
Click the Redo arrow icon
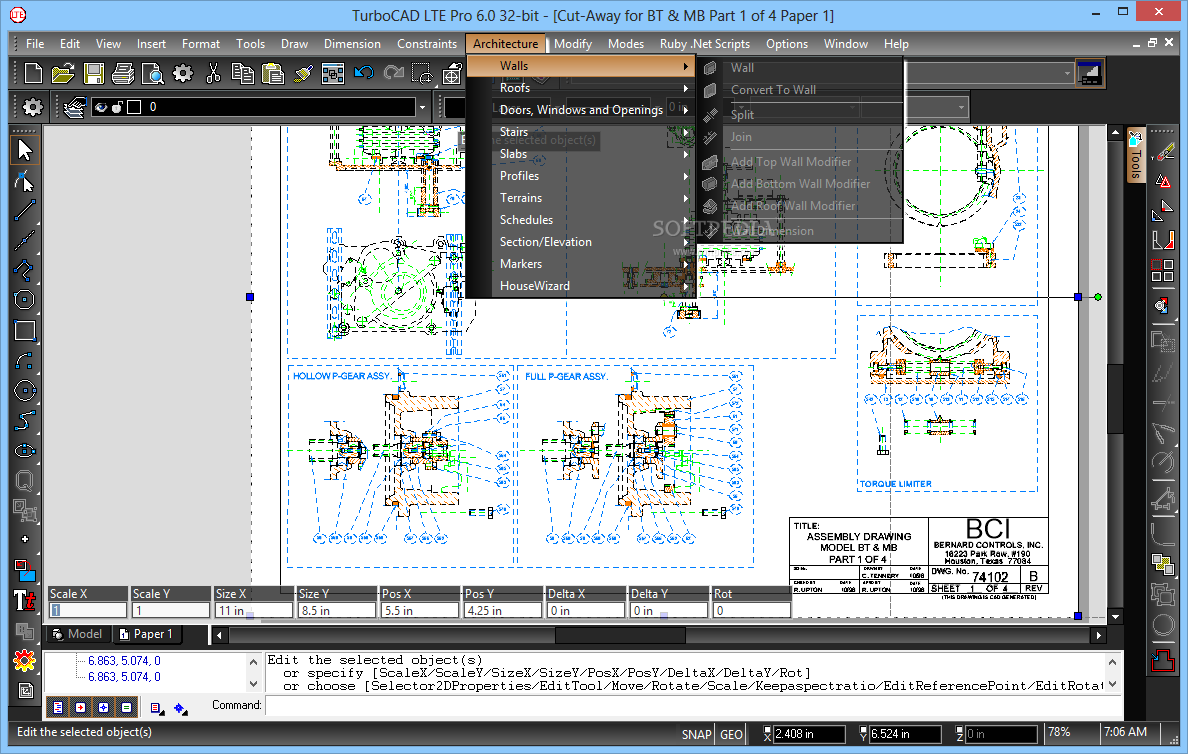tap(393, 74)
